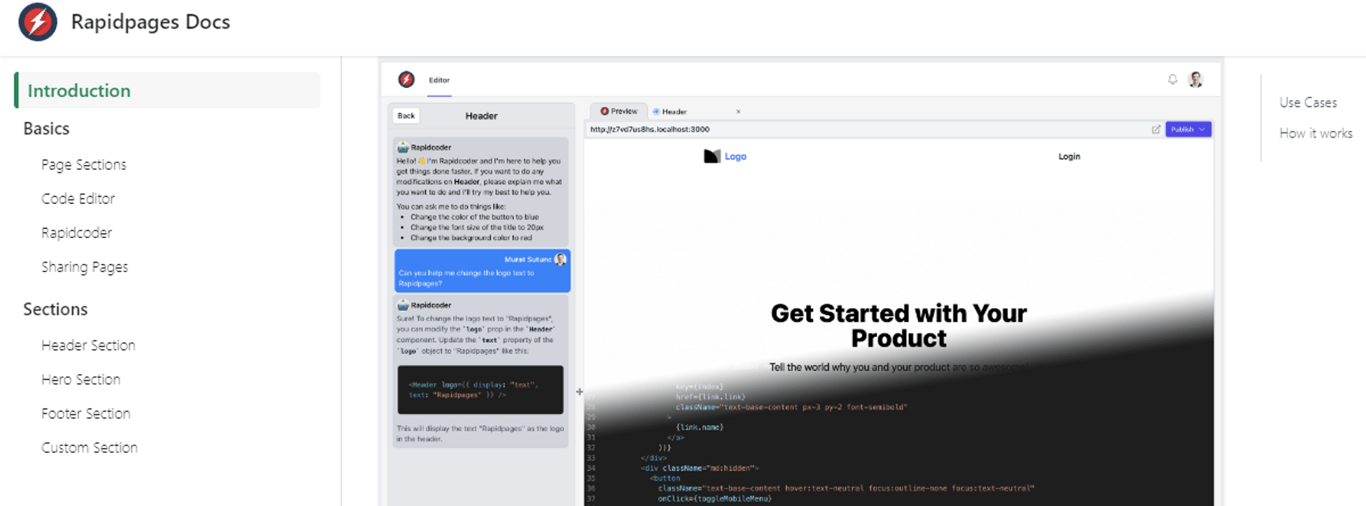The height and width of the screenshot is (506, 1366).
Task: Click 'Change the background color to red' bullet
Action: (471, 238)
